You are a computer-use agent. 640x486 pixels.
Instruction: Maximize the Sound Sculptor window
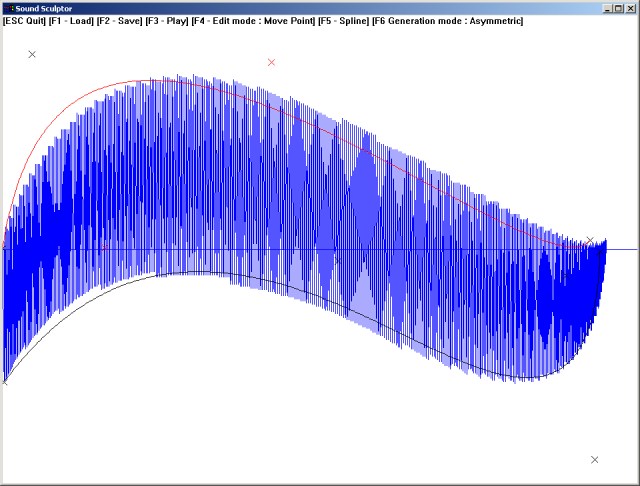618,8
